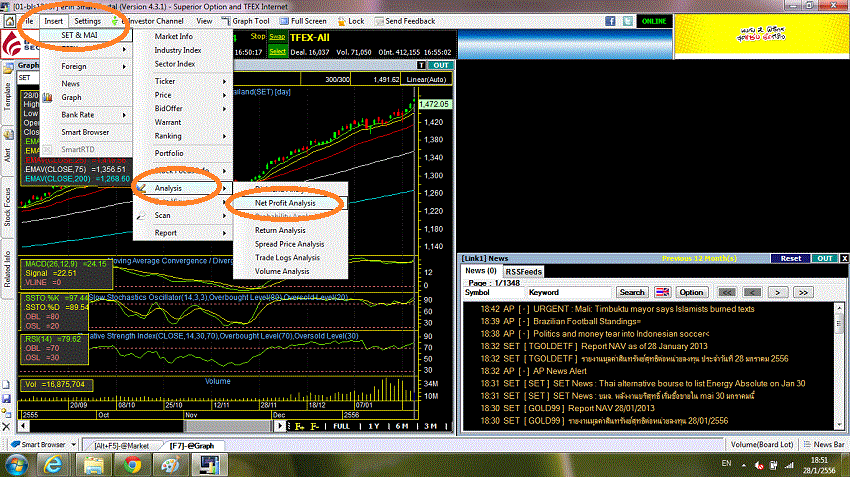Open the Timbuktu mayor URGENT news headline
Screen dimensions: 850x477
coord(643,309)
